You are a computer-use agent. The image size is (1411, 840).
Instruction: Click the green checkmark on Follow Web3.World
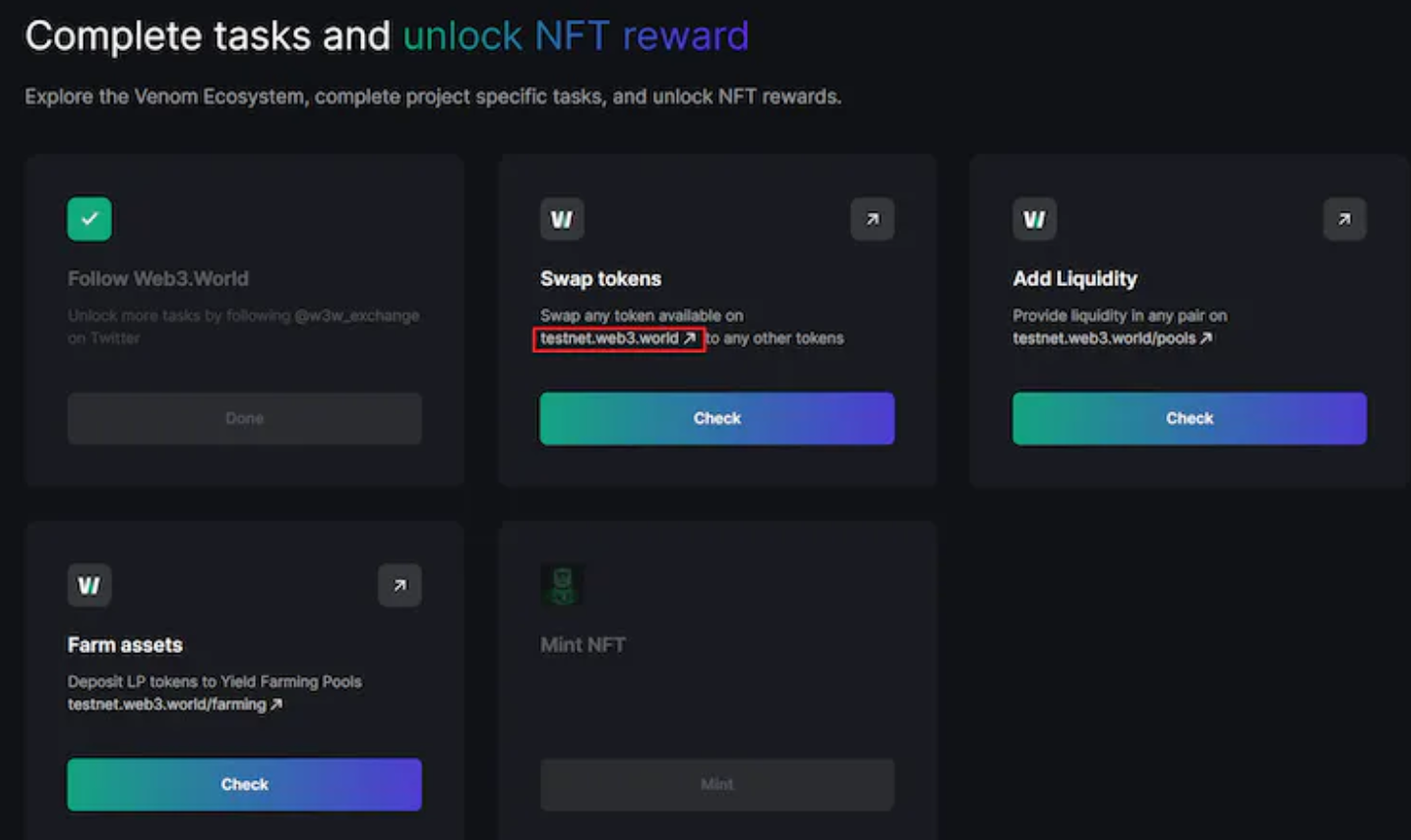[90, 218]
